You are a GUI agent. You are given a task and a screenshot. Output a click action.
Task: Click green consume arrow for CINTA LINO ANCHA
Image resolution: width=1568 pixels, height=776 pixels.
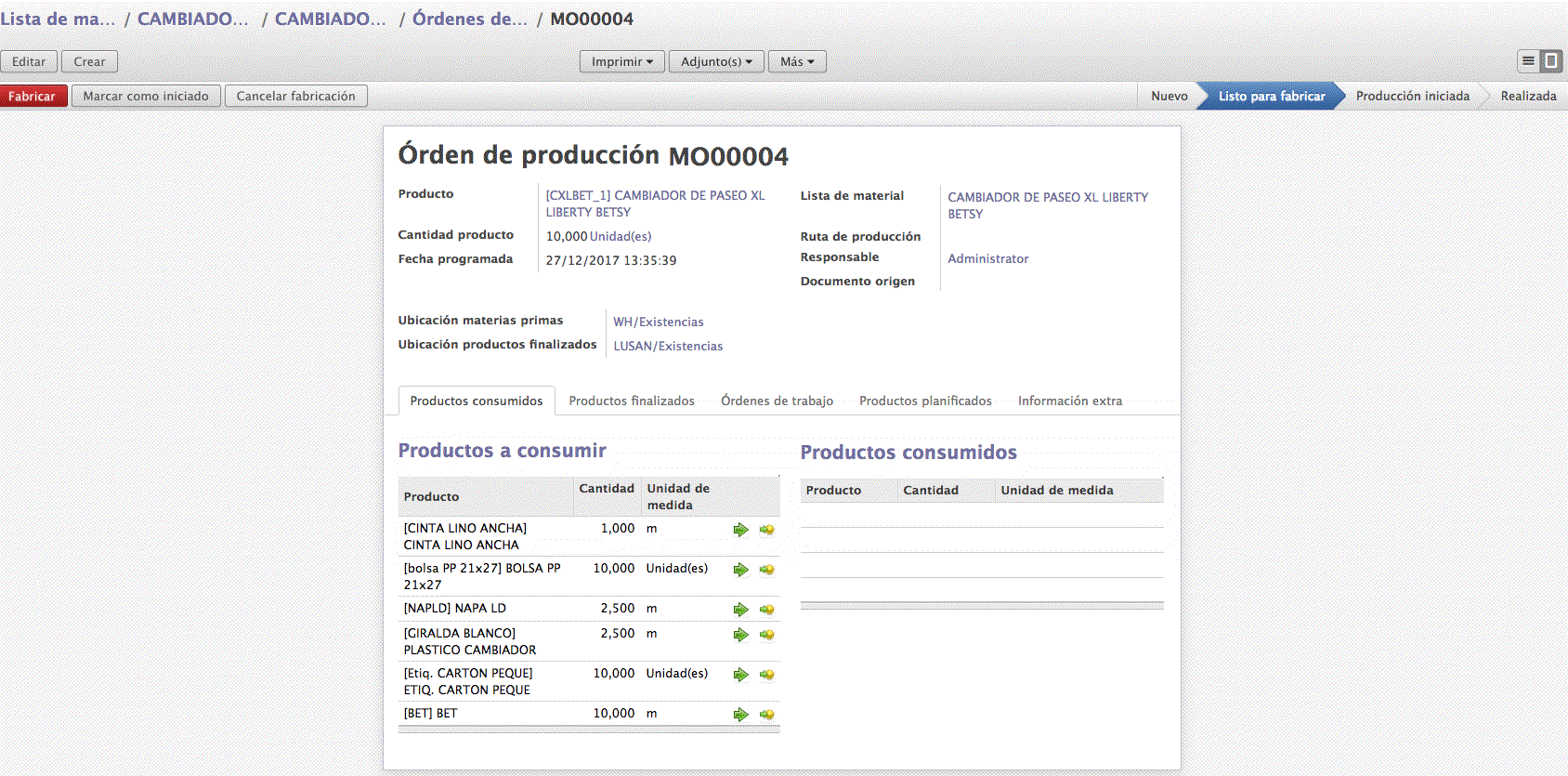point(740,530)
